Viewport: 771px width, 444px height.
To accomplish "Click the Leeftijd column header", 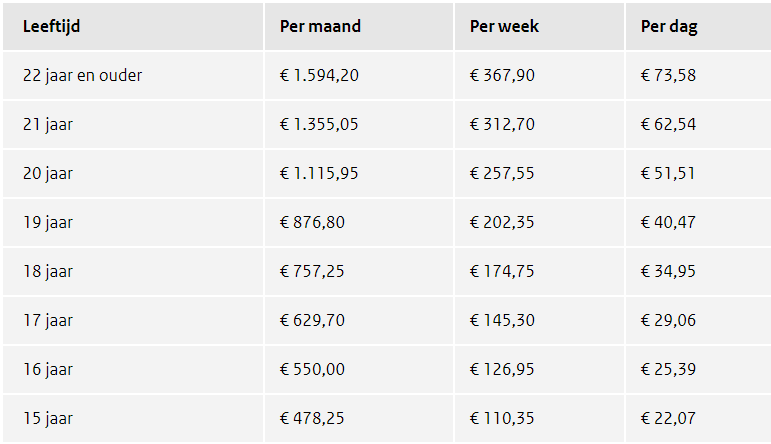I will pos(52,27).
